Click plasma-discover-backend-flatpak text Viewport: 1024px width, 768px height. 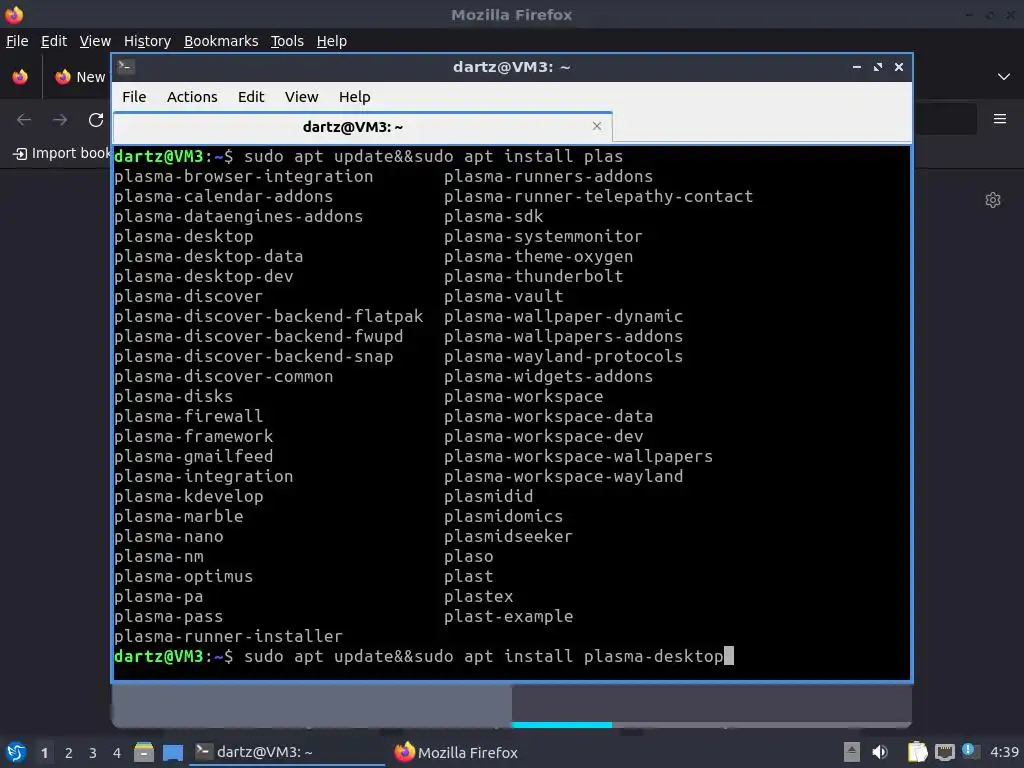coord(268,316)
